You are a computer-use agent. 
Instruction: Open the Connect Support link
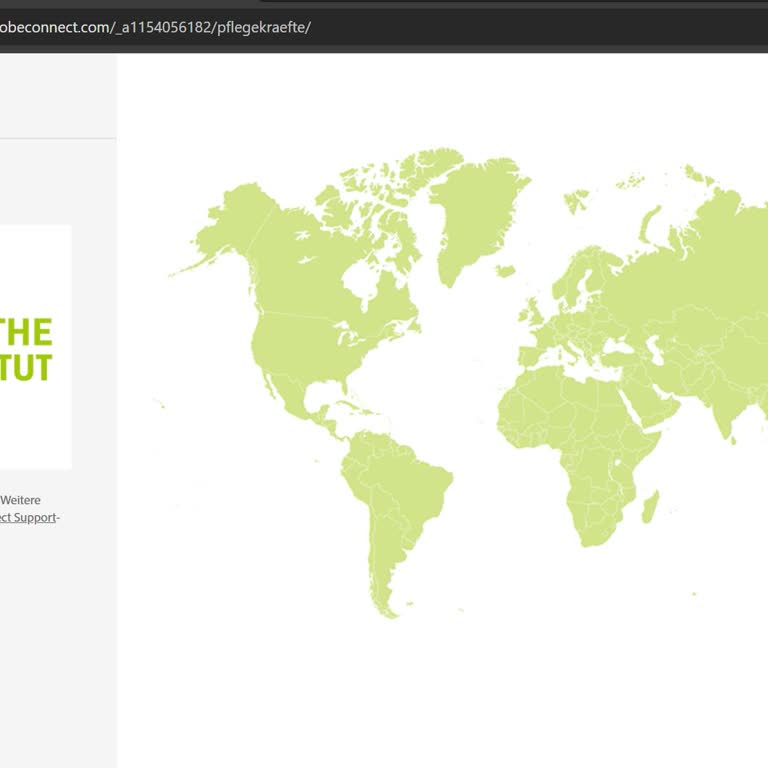tap(28, 517)
